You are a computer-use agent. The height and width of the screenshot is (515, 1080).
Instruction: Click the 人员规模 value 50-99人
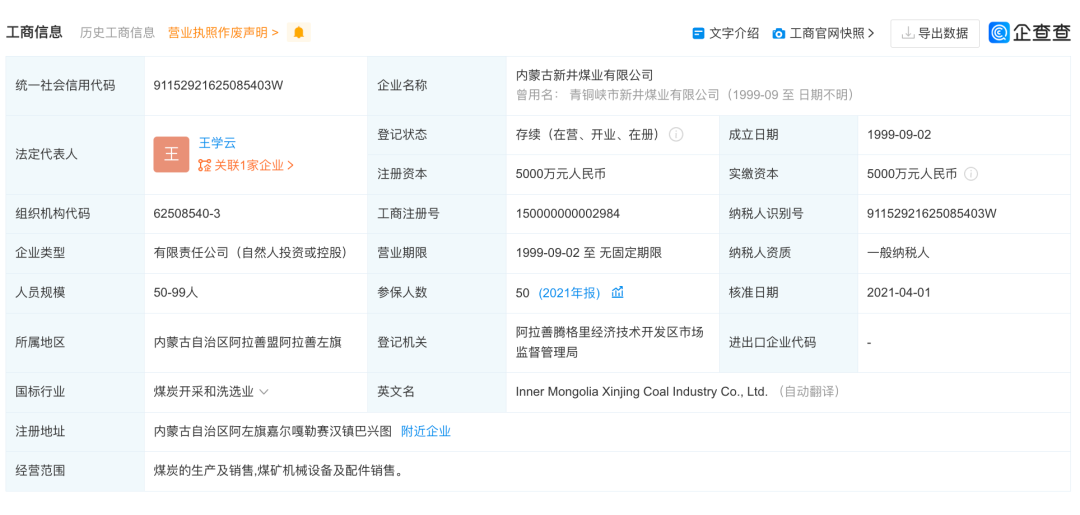(x=176, y=293)
